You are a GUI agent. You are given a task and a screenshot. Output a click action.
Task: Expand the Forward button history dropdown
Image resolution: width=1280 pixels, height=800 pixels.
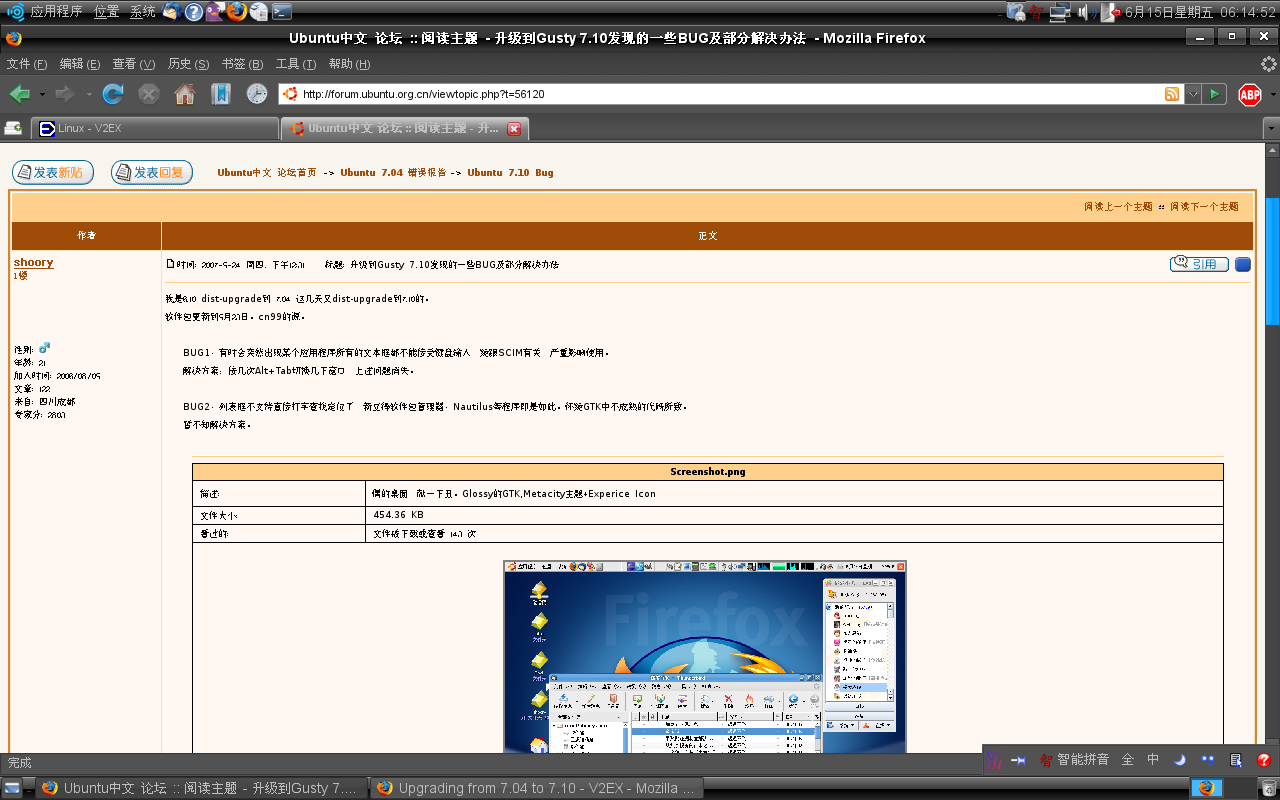89,94
